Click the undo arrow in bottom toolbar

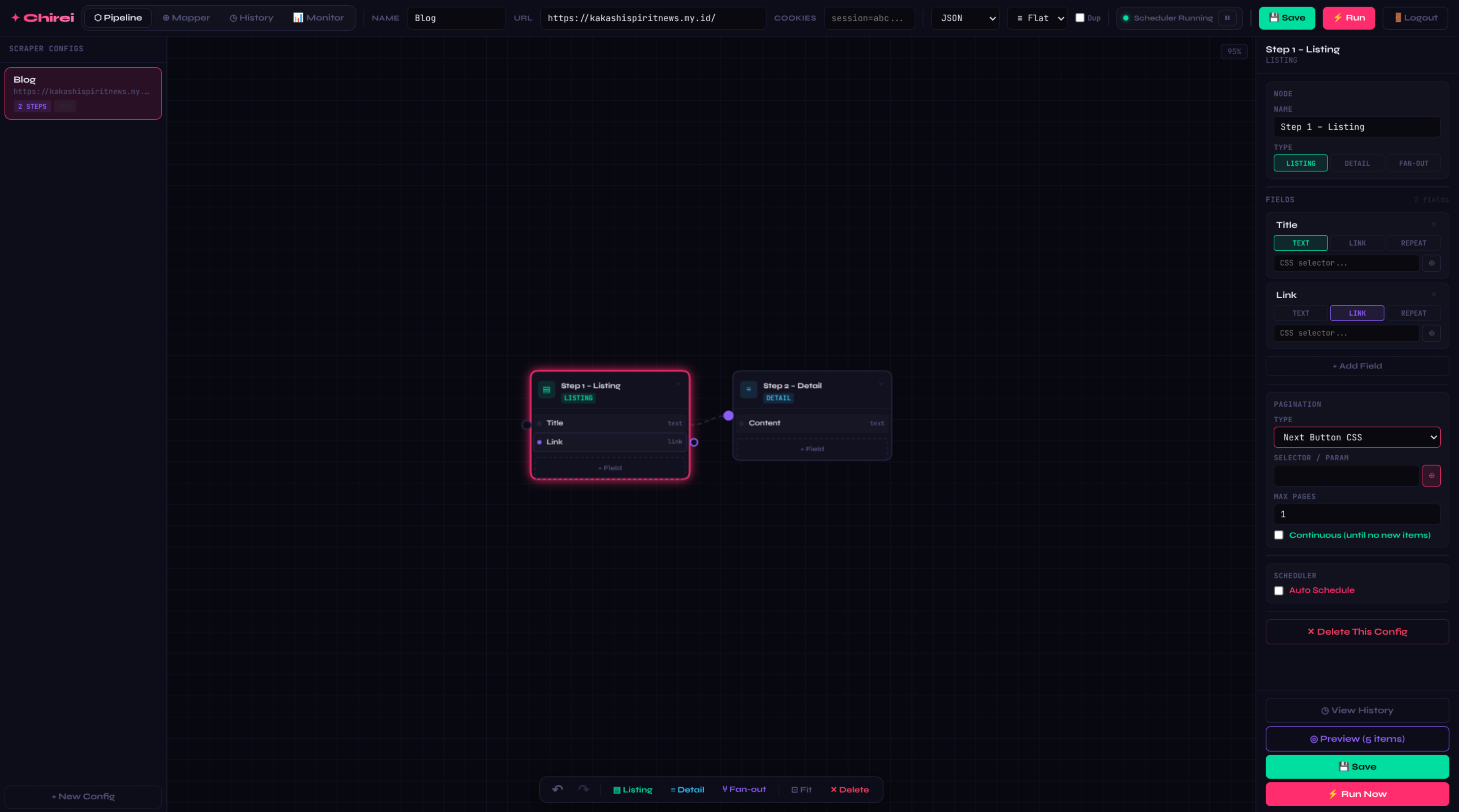click(557, 789)
